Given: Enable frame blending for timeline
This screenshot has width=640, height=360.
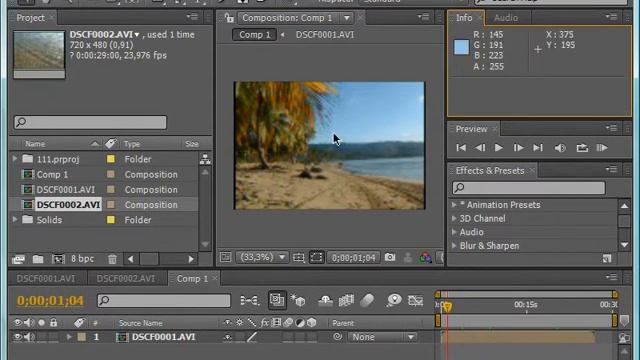Looking at the screenshot, I should [x=346, y=301].
